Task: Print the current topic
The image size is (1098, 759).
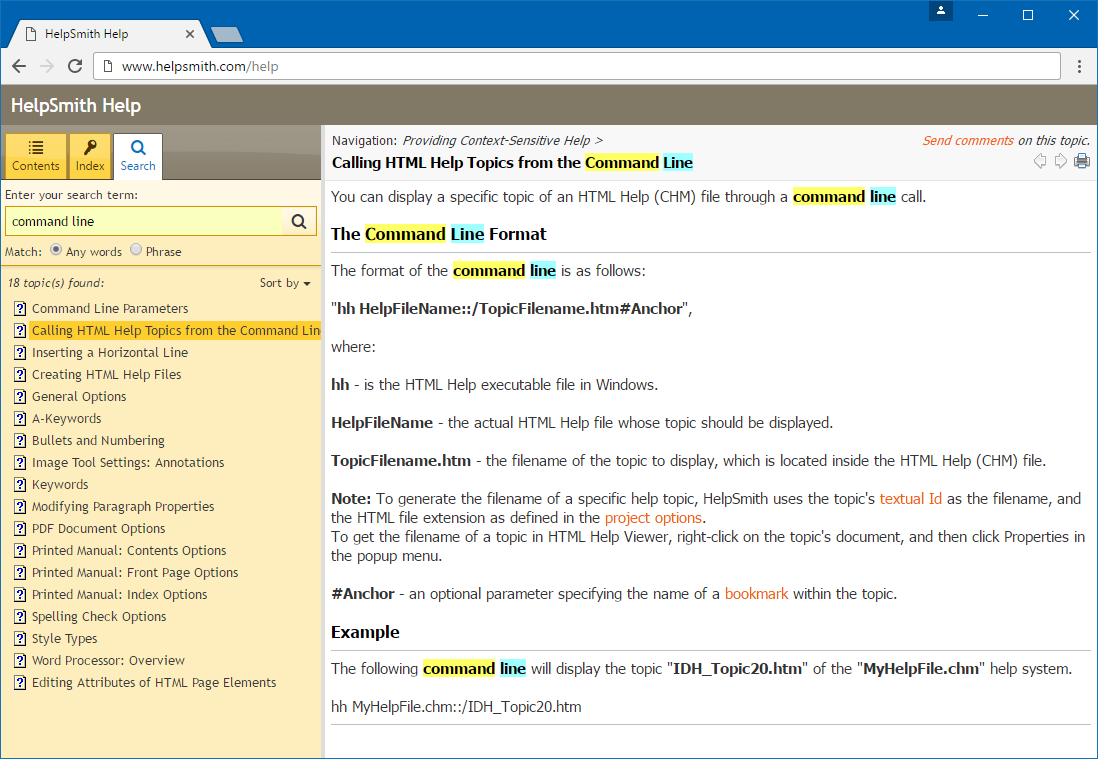Action: pos(1082,161)
